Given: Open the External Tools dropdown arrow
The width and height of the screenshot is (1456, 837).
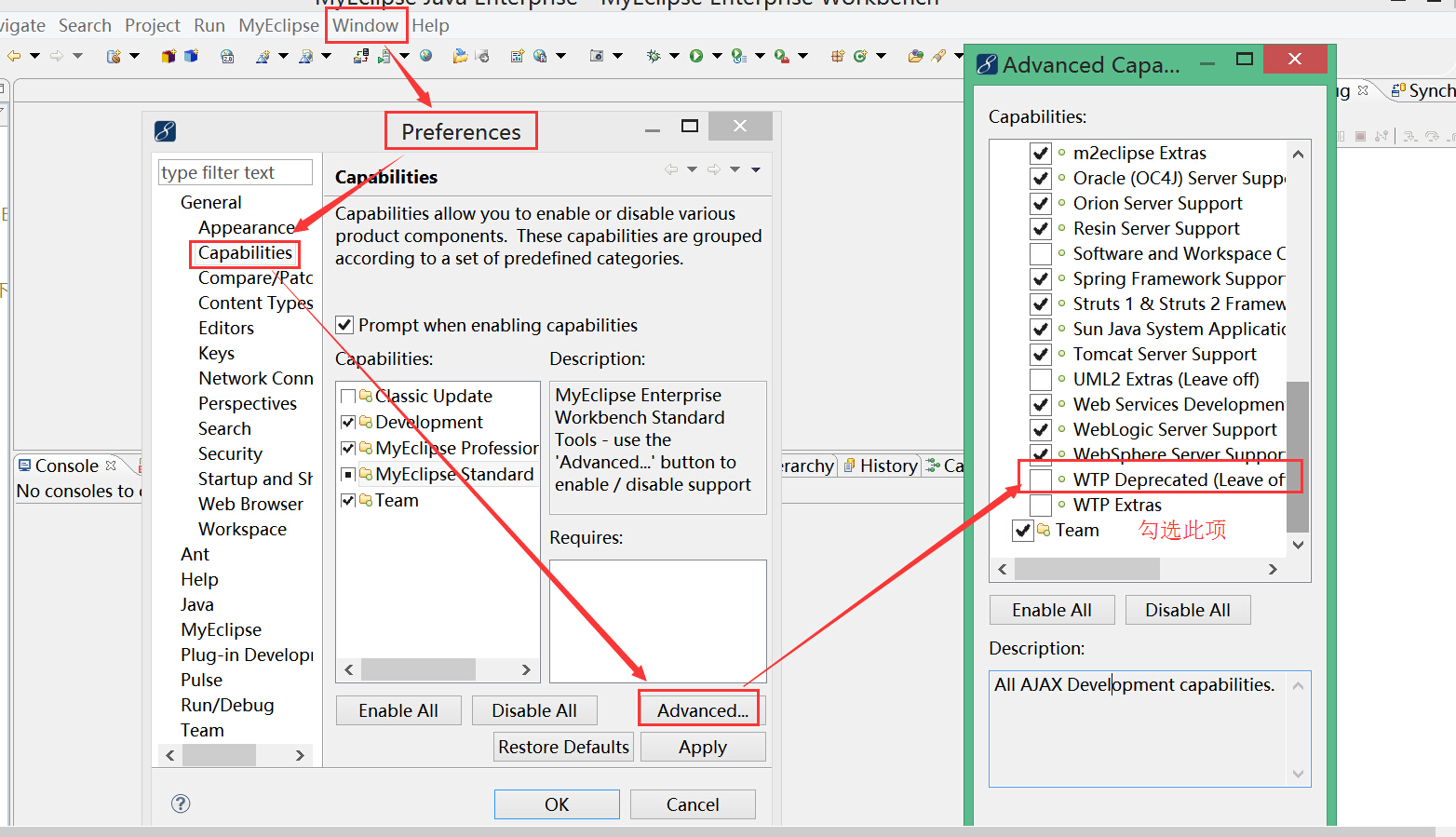Looking at the screenshot, I should [803, 56].
